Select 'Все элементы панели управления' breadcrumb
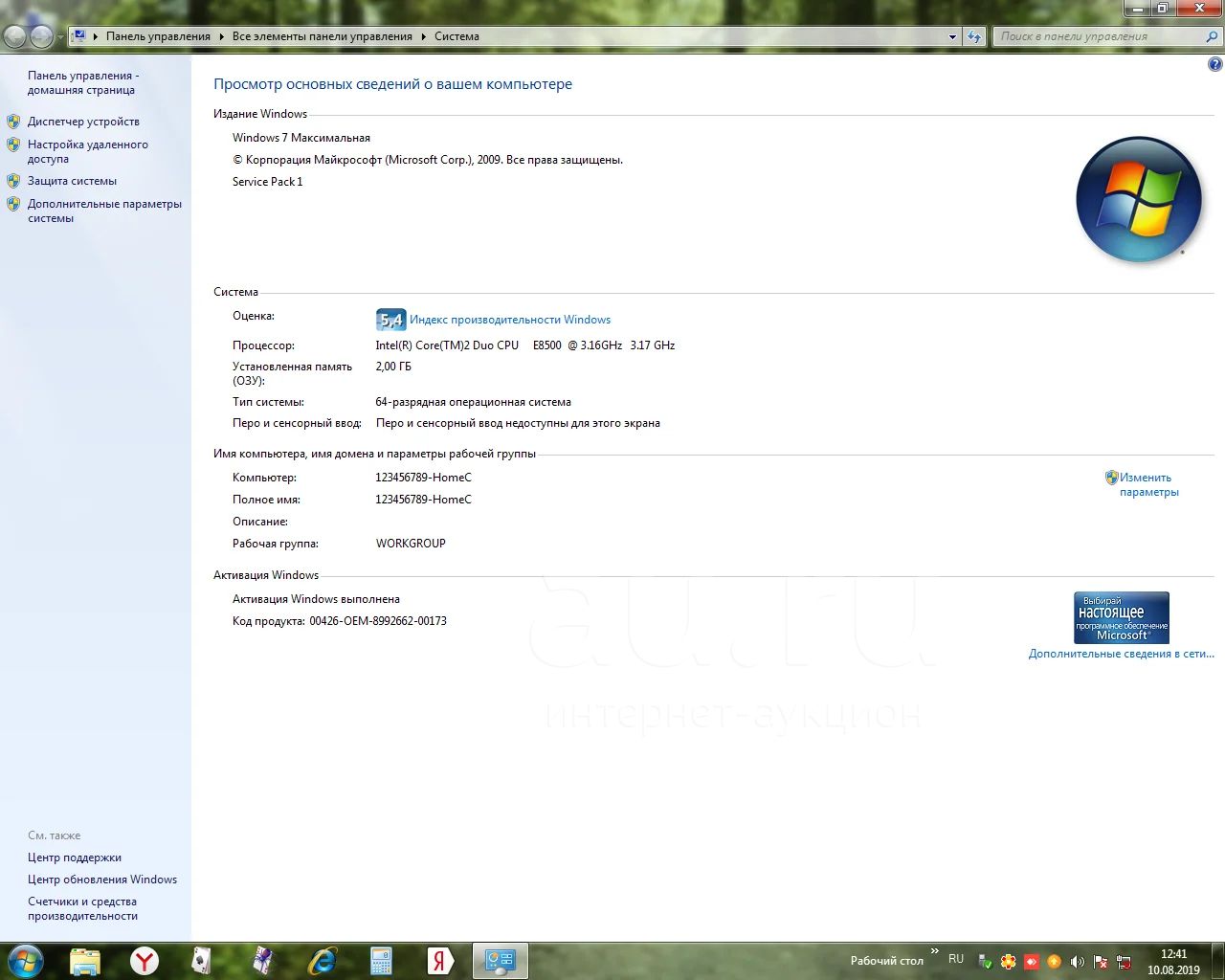The image size is (1225, 980). tap(323, 36)
